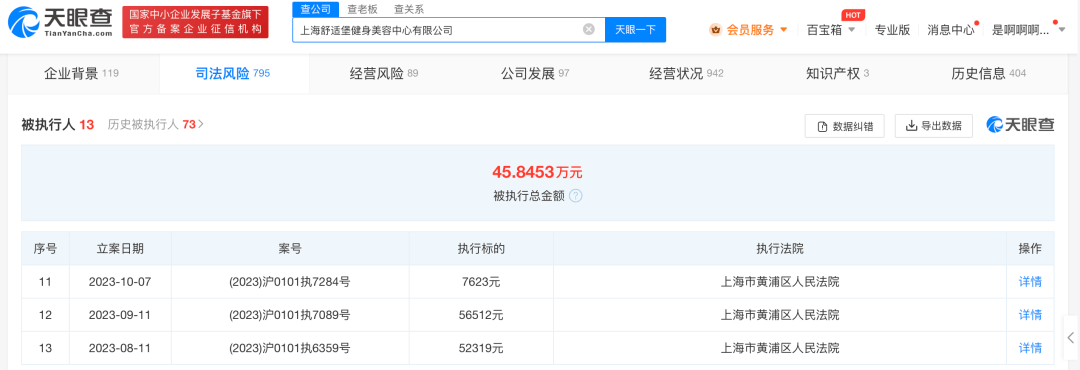
Task: Click the 7623元 amount cell
Action: coord(481,281)
